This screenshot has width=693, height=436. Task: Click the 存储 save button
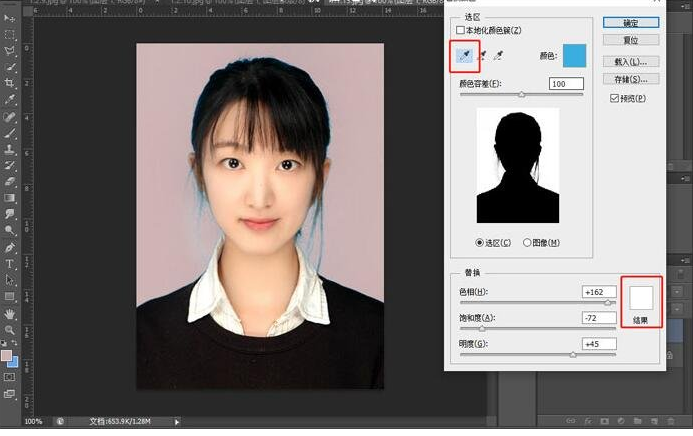(x=631, y=79)
